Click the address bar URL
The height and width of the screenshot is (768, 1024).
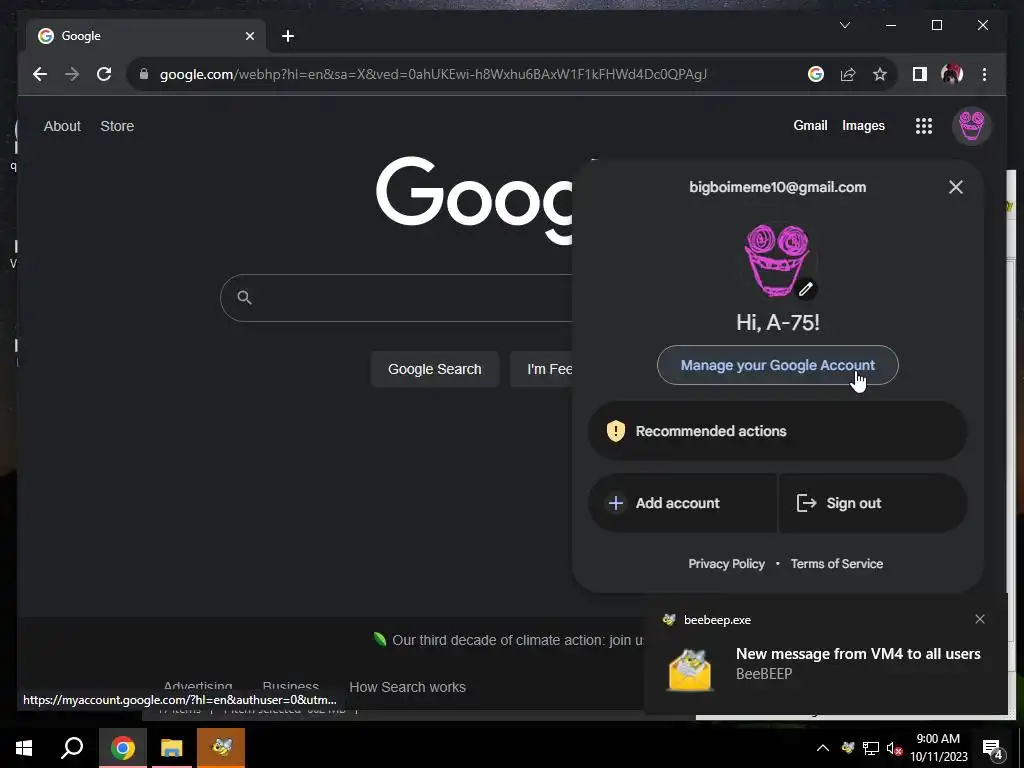433,74
